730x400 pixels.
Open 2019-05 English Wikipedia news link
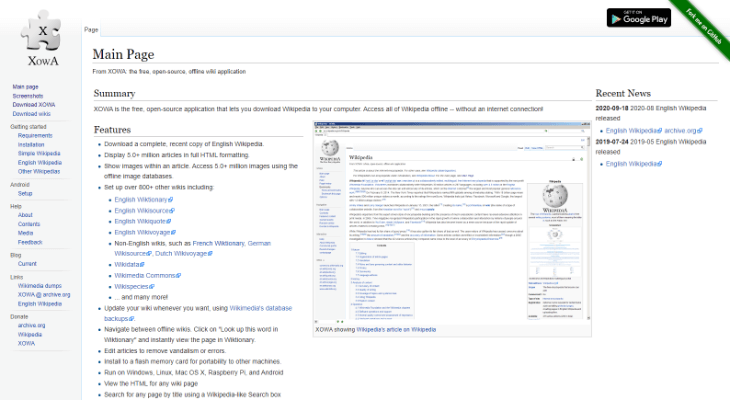634,164
